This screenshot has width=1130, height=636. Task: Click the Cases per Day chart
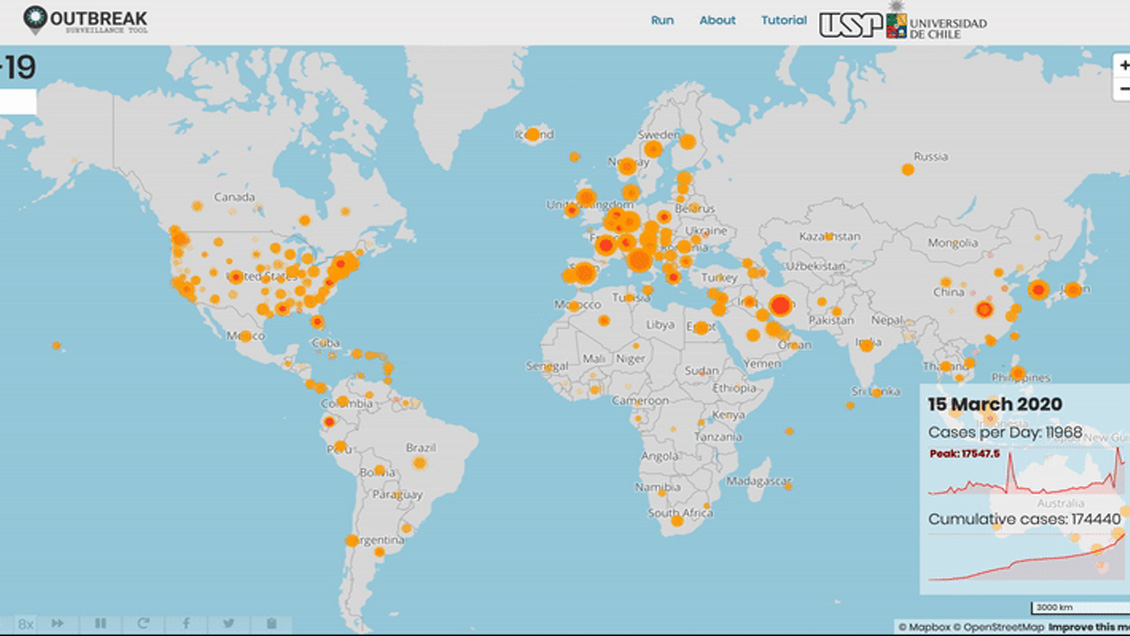point(1026,474)
